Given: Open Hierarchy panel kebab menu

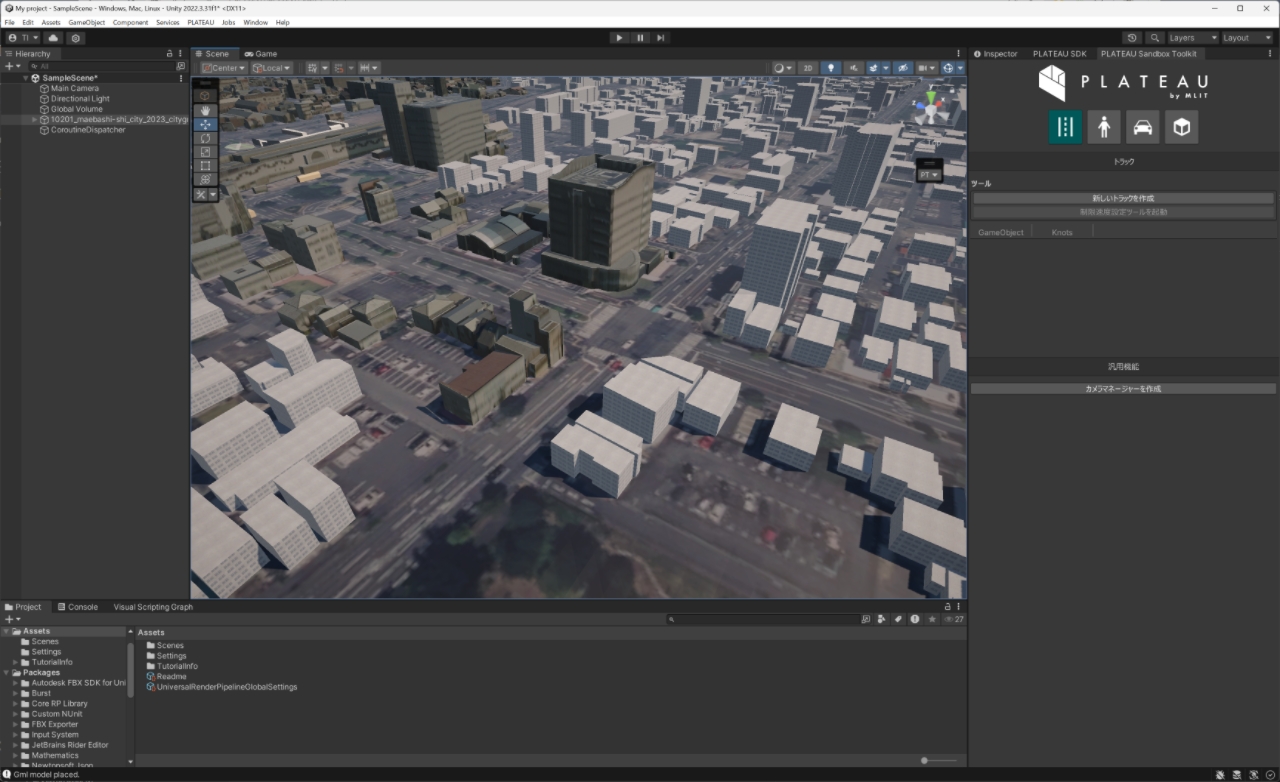Looking at the screenshot, I should [x=181, y=53].
